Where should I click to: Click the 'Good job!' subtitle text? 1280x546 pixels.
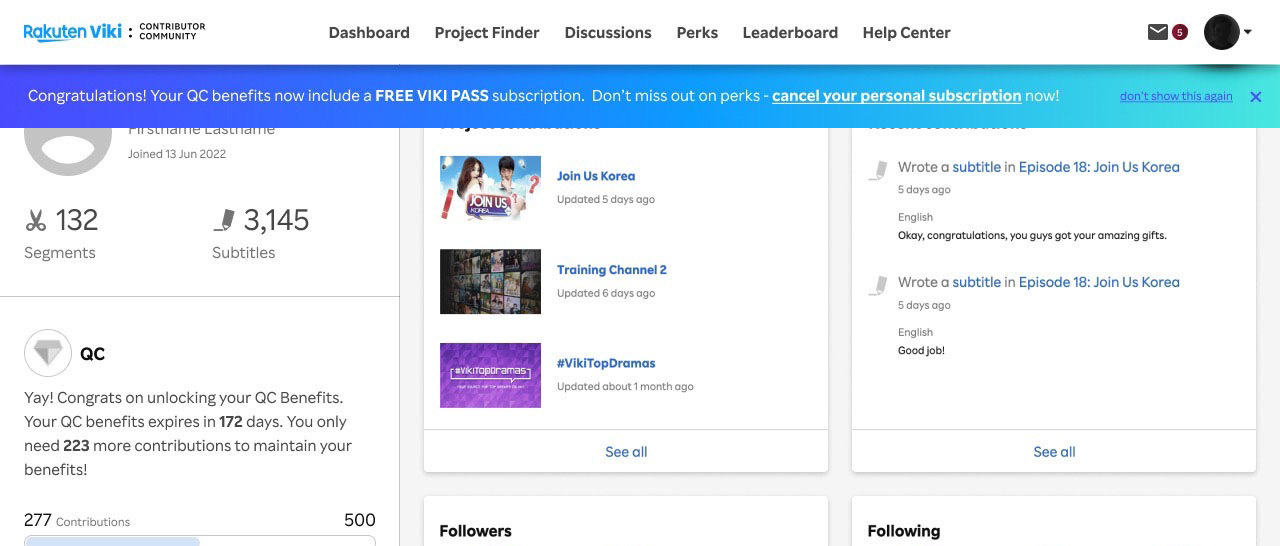921,351
